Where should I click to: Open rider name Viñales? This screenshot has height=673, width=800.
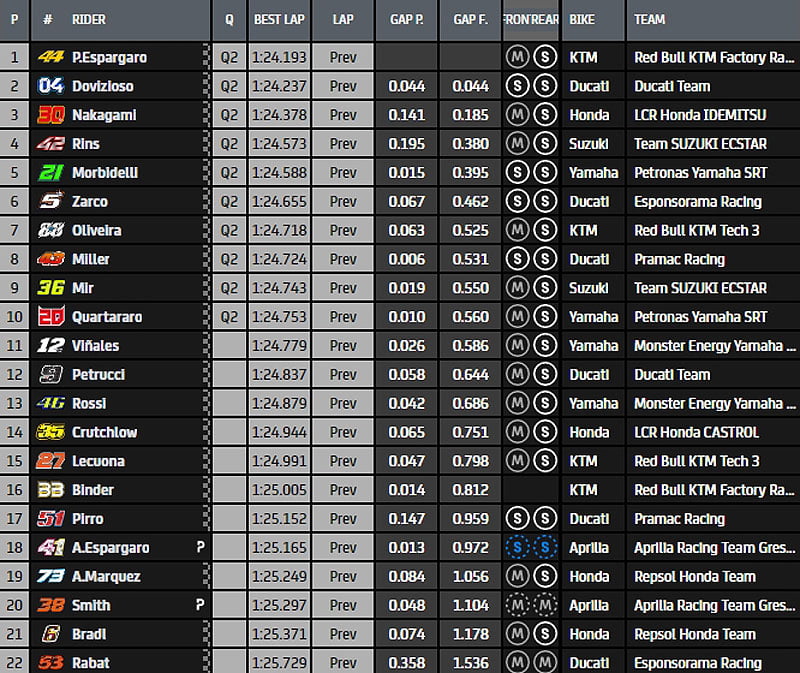95,346
